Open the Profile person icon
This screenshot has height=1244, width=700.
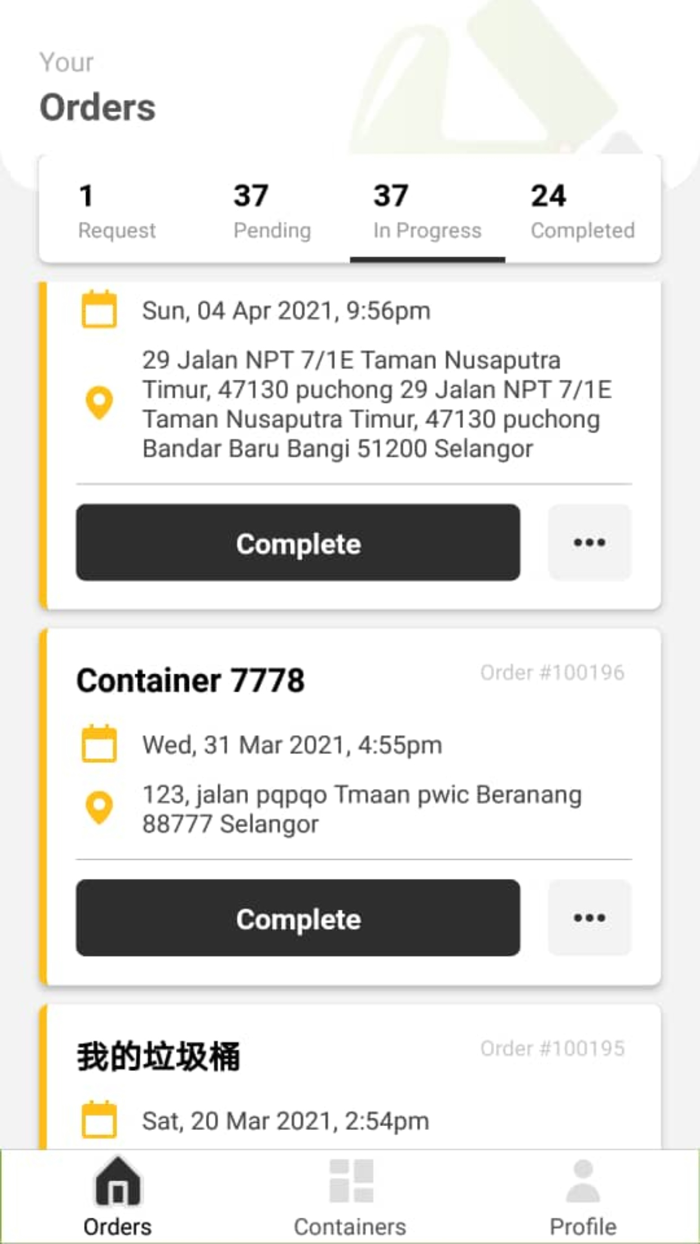[583, 1182]
